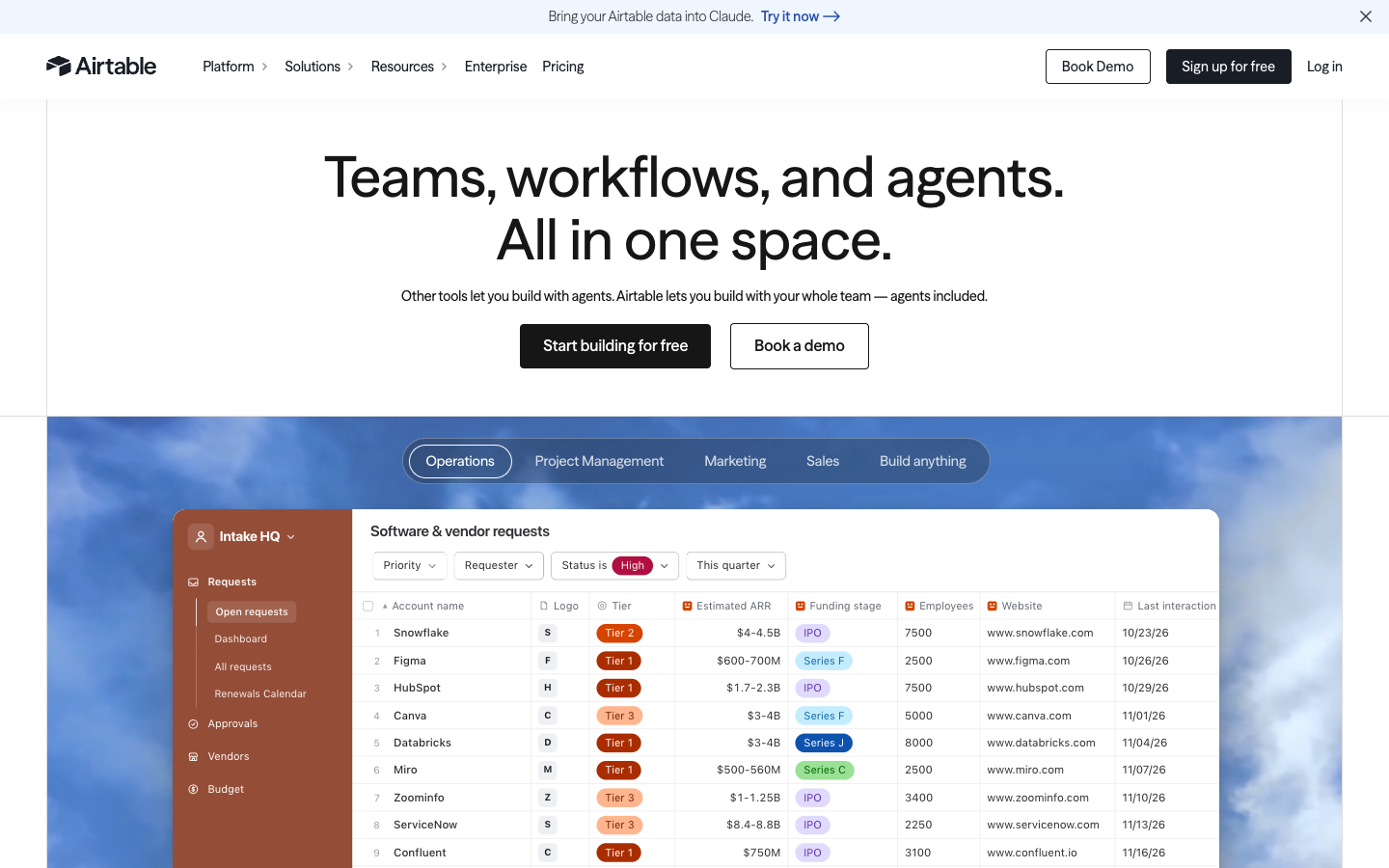The height and width of the screenshot is (868, 1389).
Task: Open the Intake HQ user avatar icon
Action: click(x=201, y=536)
